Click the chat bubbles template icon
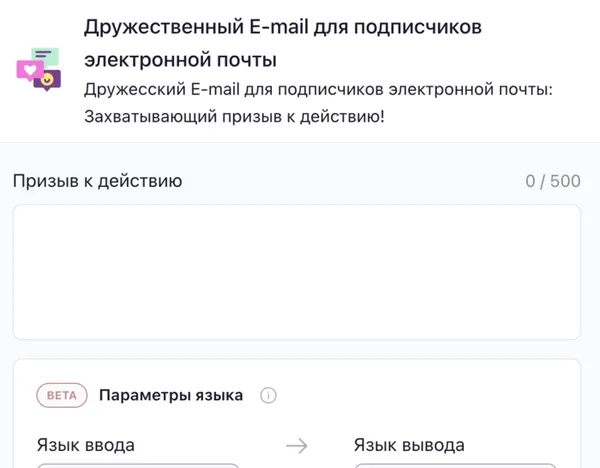Viewport: 600px width, 468px height. click(x=39, y=69)
